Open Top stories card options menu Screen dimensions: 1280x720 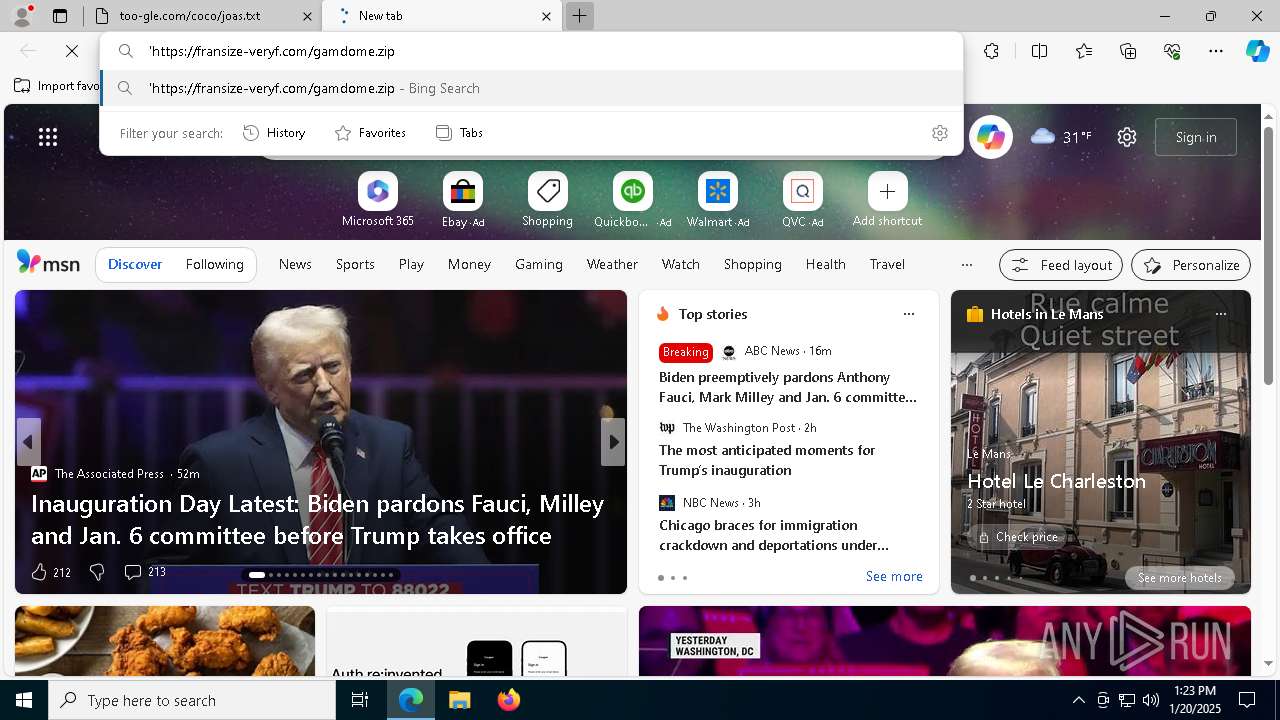(x=909, y=314)
